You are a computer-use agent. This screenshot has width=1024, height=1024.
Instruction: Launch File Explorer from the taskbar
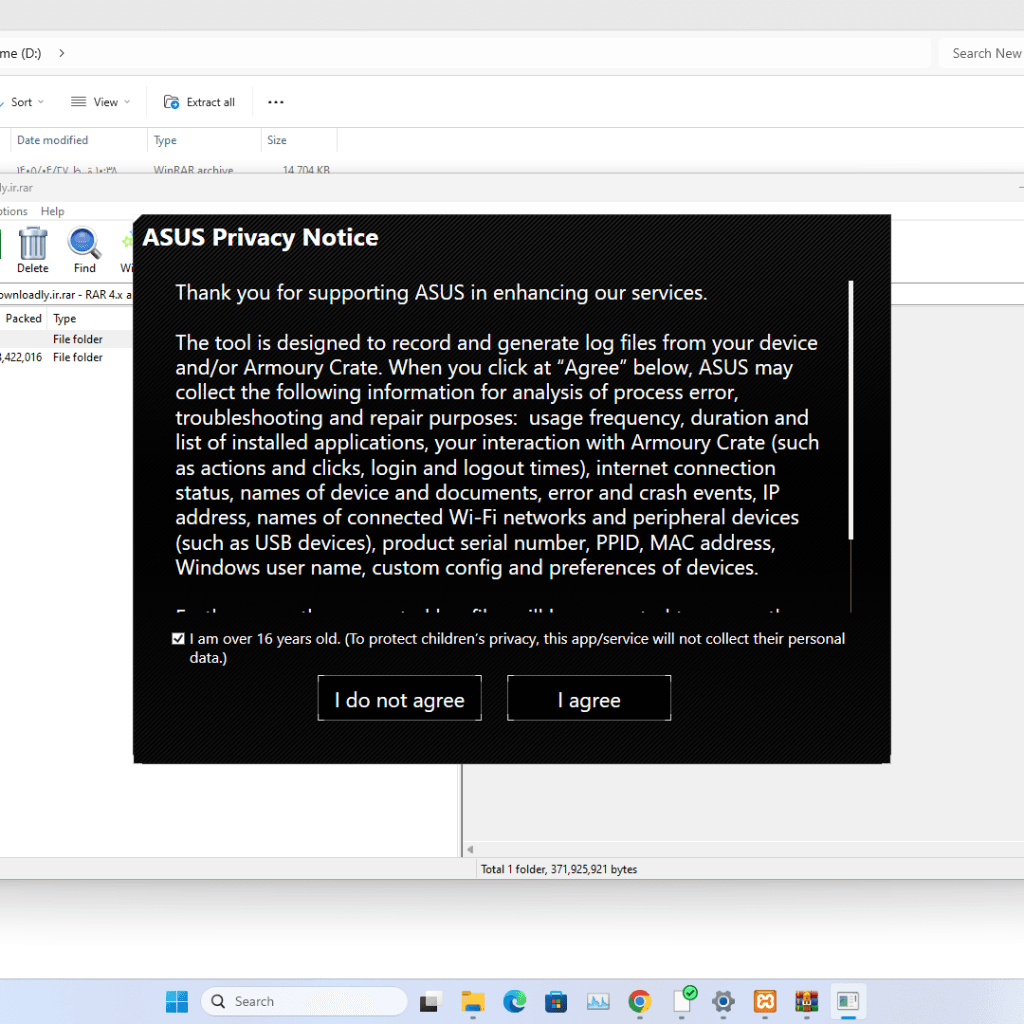click(x=473, y=1001)
